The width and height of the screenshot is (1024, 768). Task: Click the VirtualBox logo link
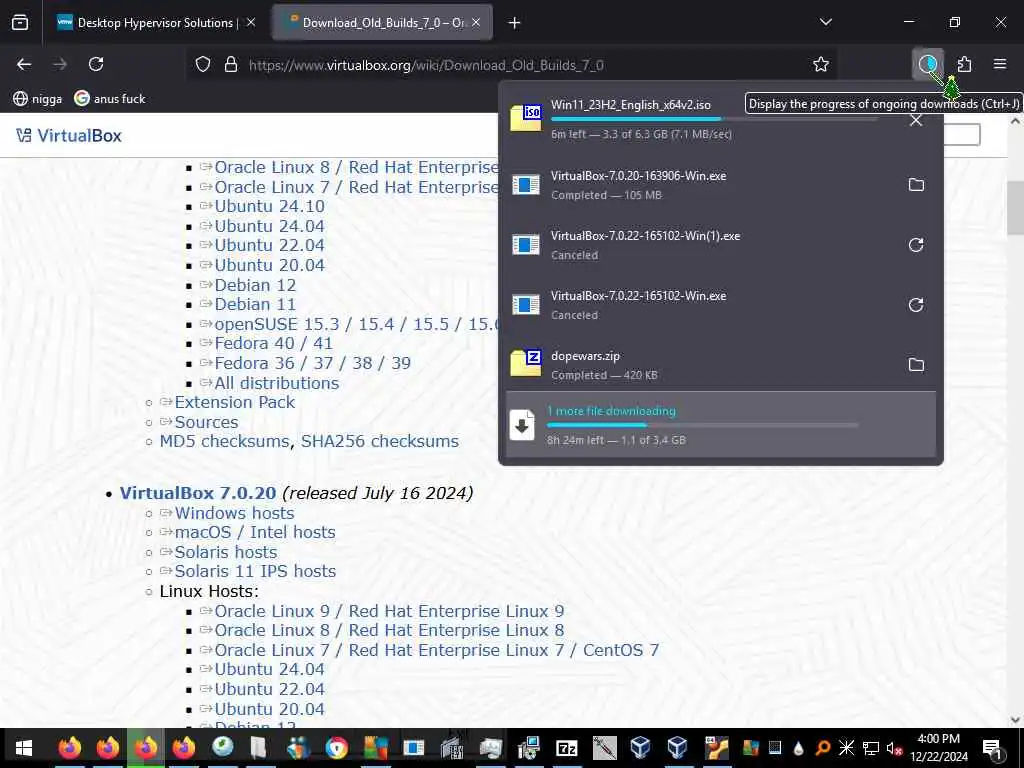[69, 135]
